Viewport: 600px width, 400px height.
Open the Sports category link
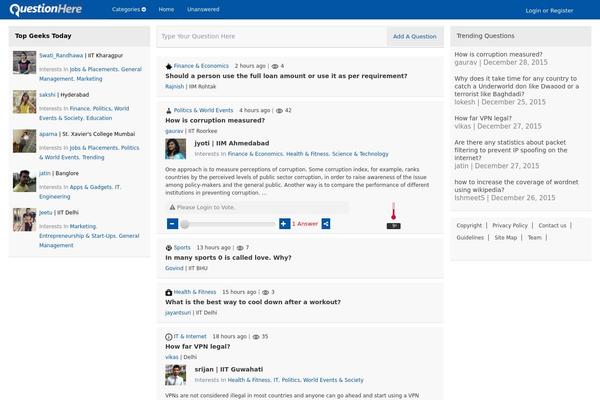point(182,248)
